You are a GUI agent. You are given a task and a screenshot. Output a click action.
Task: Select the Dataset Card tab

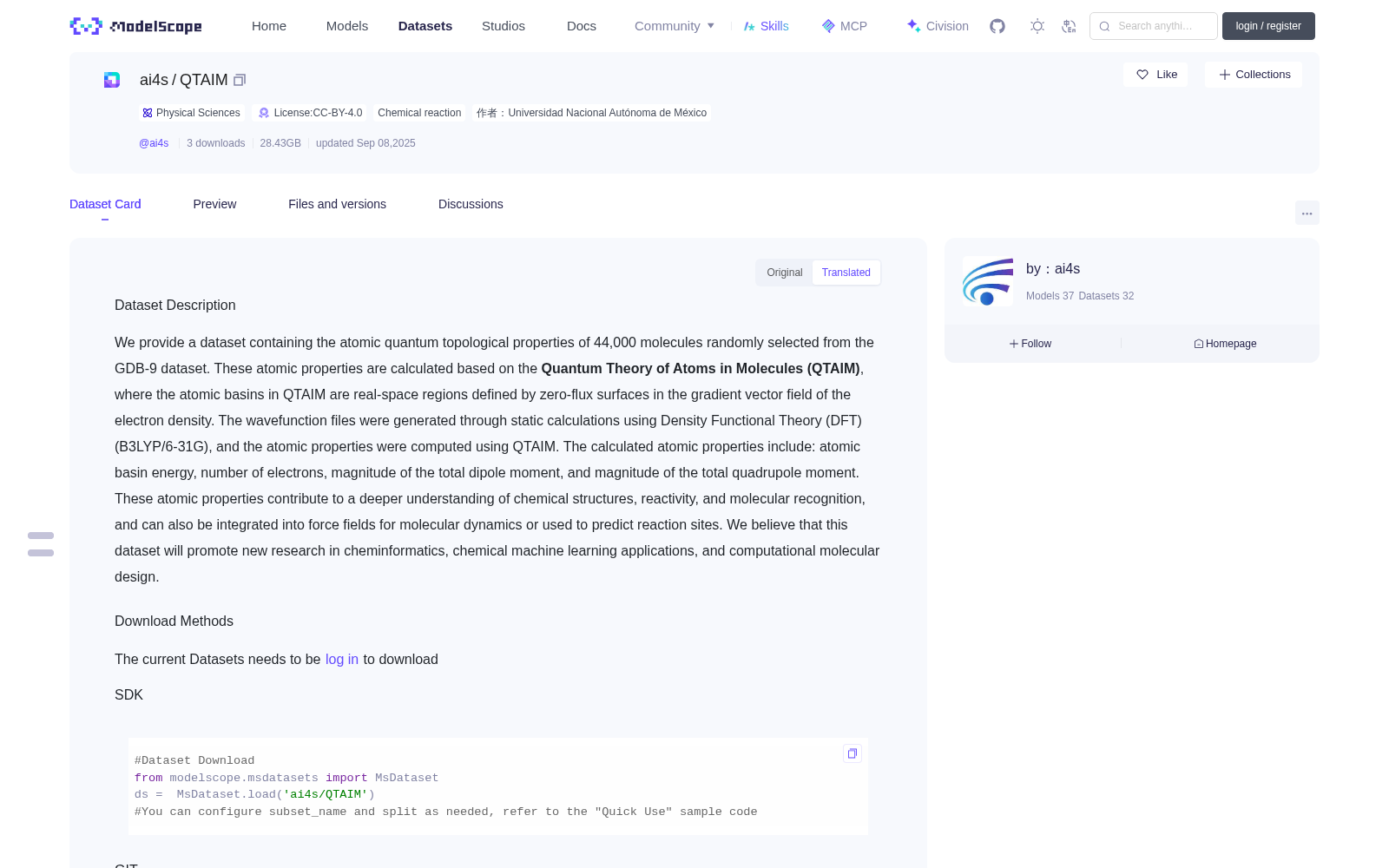105,204
